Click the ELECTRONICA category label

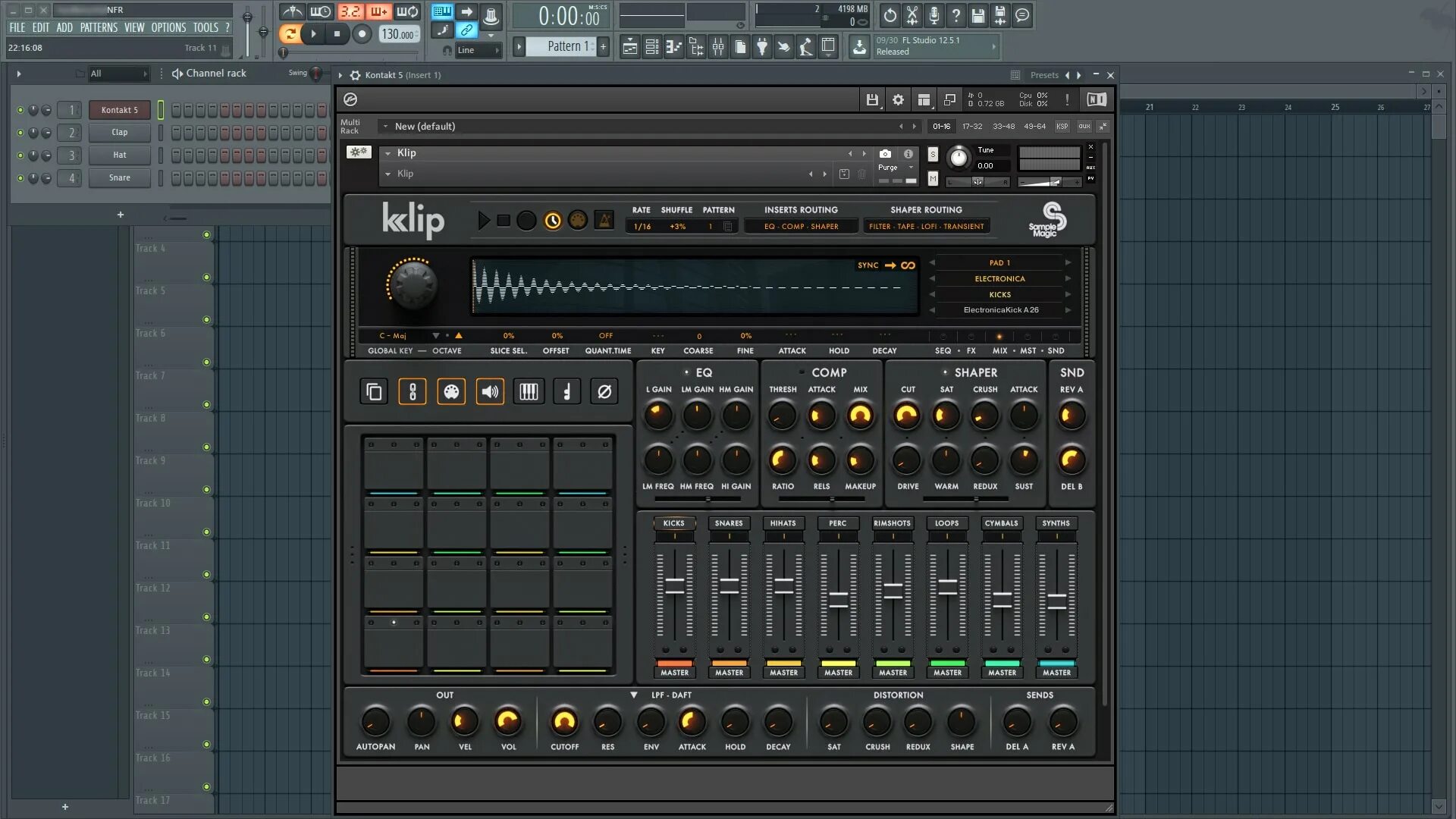click(999, 279)
